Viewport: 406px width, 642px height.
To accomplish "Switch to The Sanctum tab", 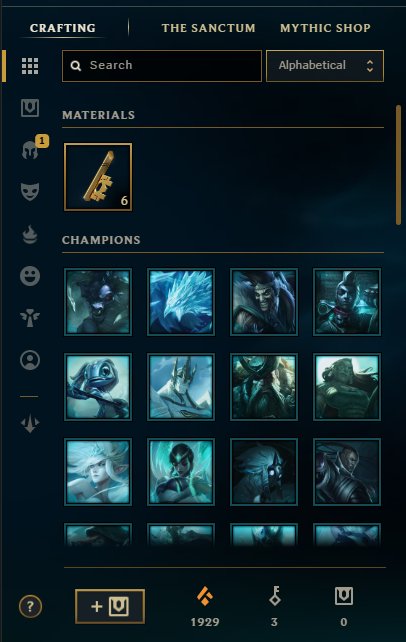I will pos(208,28).
